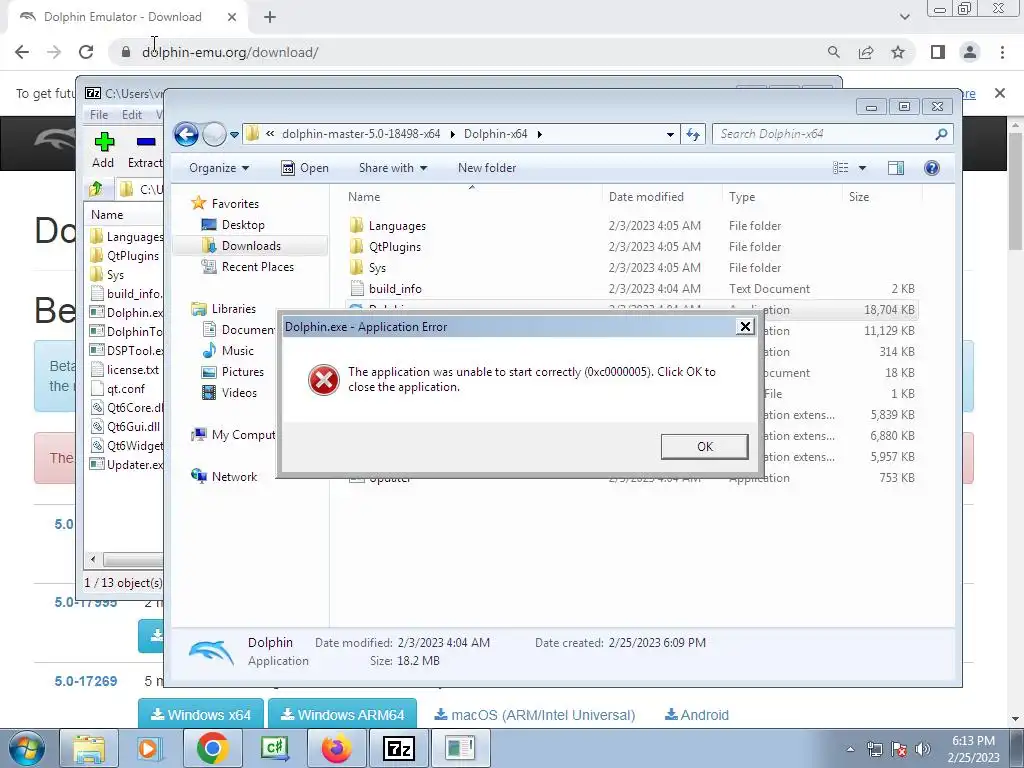The image size is (1024, 768).
Task: Select Music library in navigation pane
Action: [237, 351]
